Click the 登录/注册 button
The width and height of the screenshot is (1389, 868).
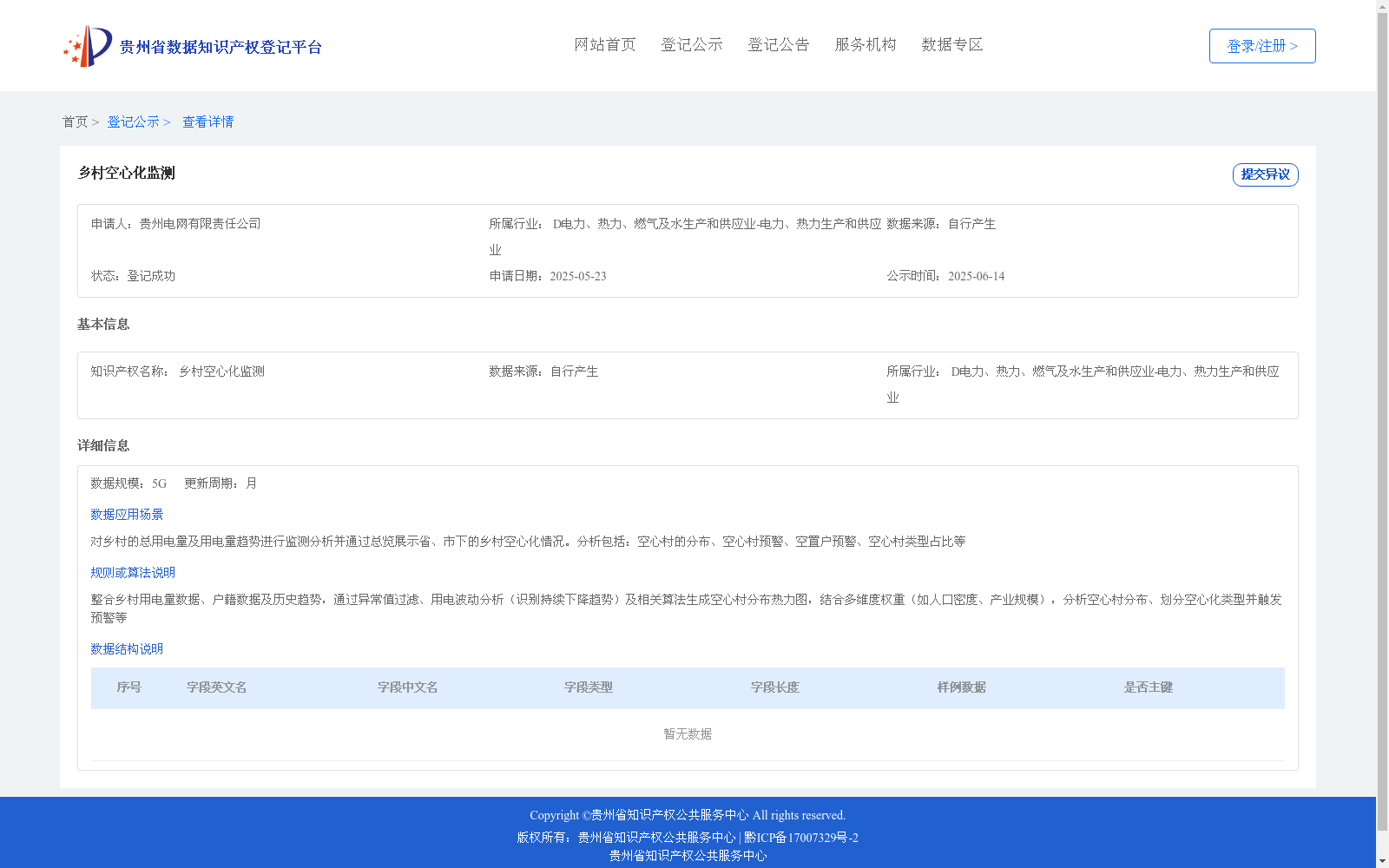(x=1262, y=46)
